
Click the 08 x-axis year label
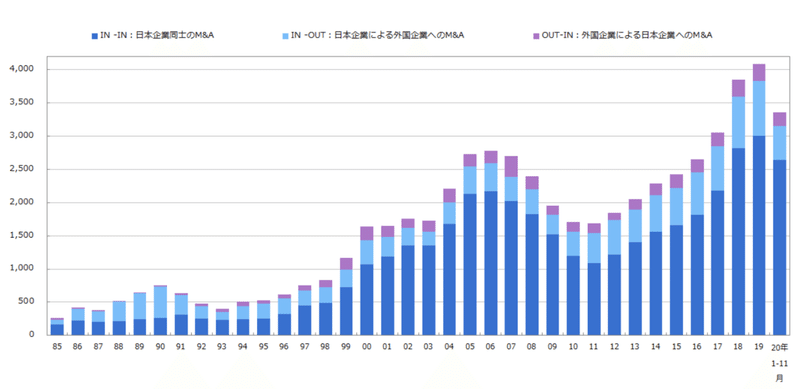(x=532, y=346)
